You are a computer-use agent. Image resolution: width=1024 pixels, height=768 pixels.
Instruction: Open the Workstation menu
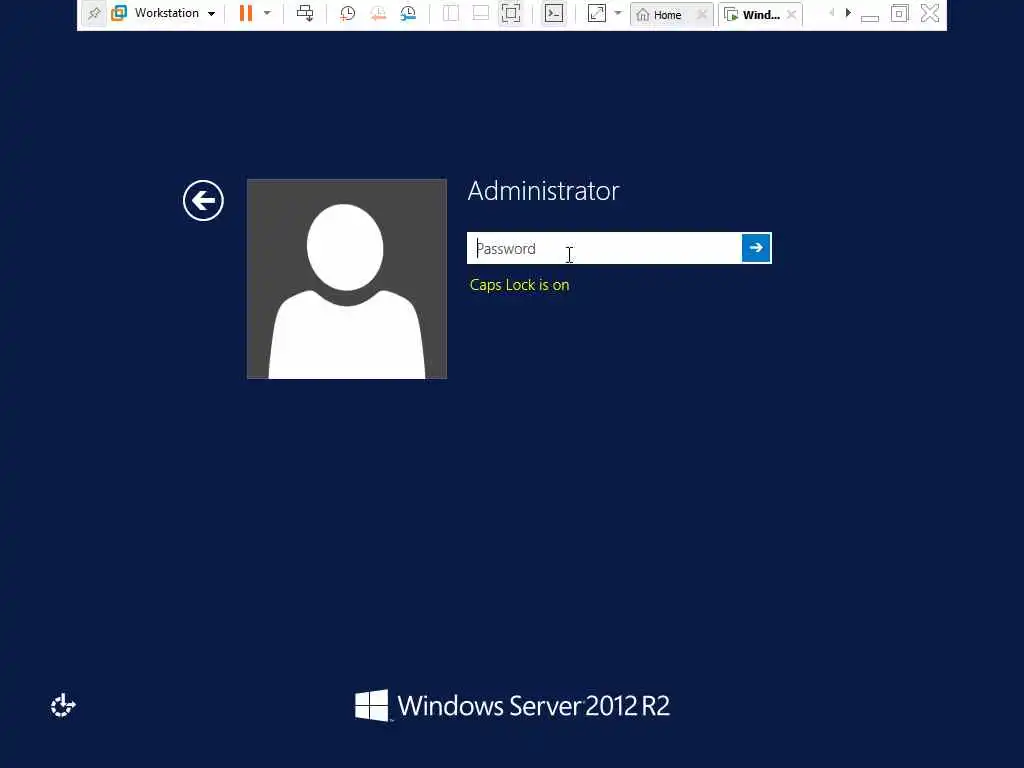point(174,13)
